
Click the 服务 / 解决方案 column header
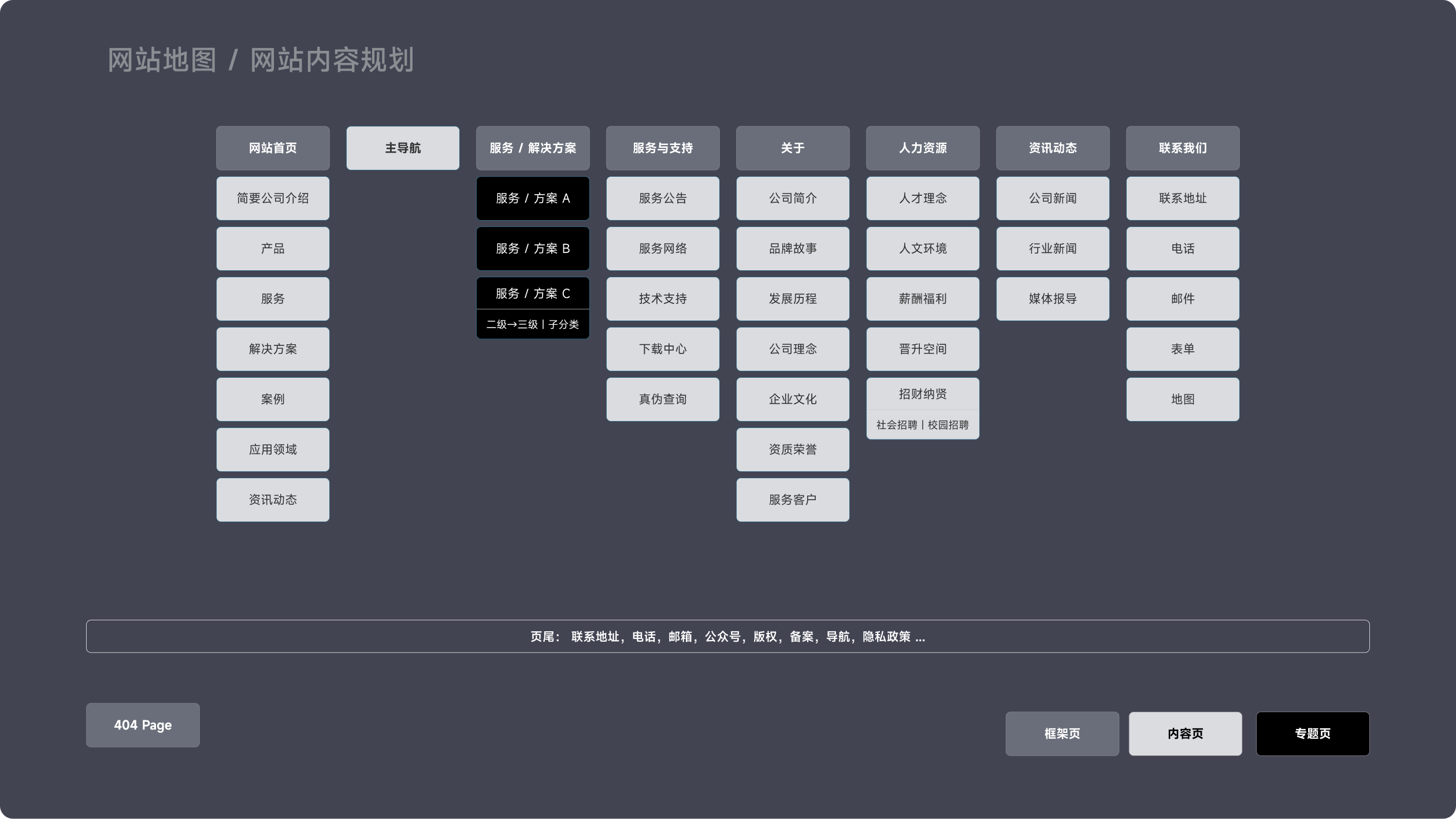pos(533,148)
